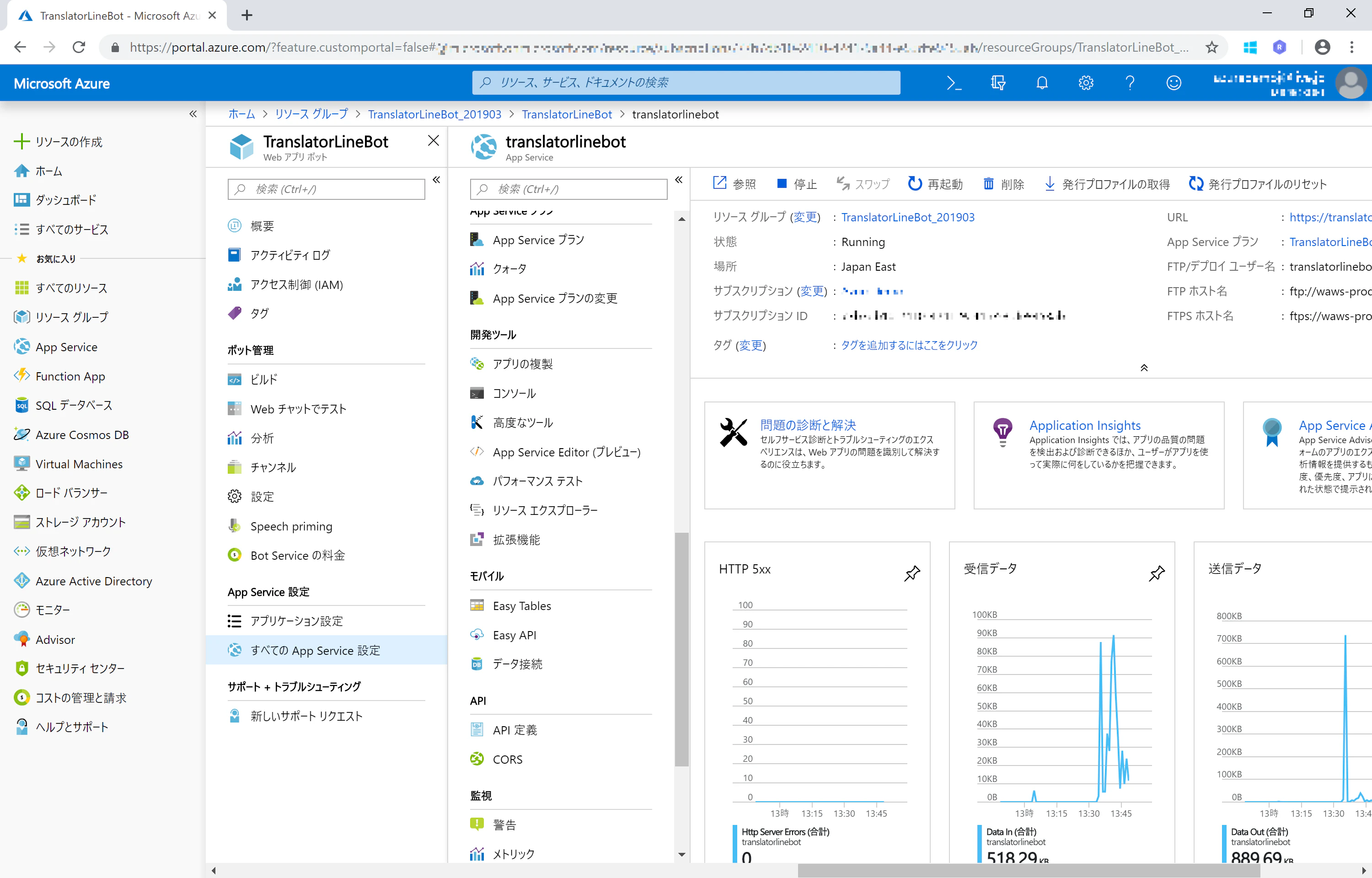Pin the 受信データ chart to dashboard
The width and height of the screenshot is (1372, 878).
[1157, 573]
